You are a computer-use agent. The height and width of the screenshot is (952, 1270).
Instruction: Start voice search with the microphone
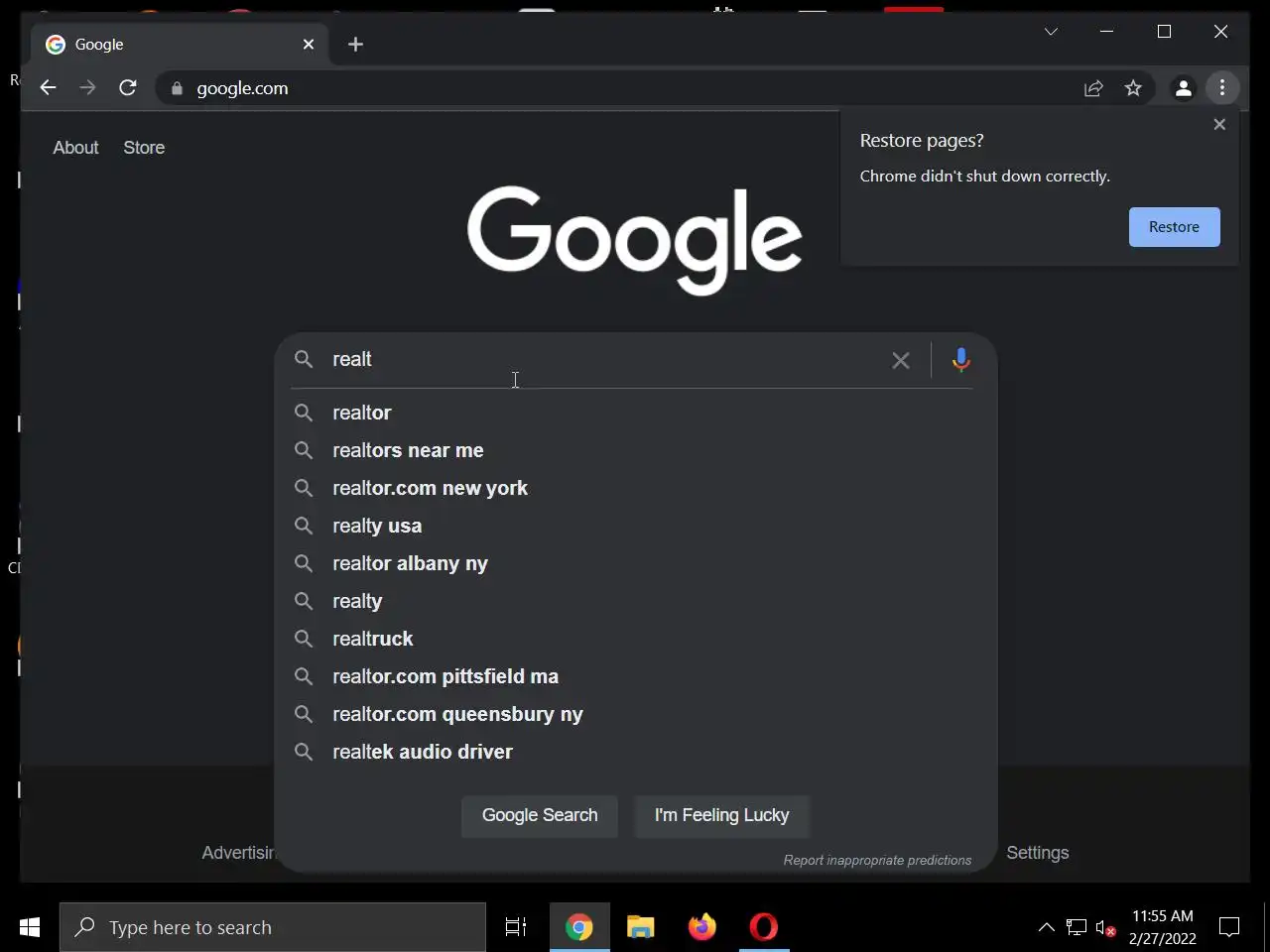960,360
